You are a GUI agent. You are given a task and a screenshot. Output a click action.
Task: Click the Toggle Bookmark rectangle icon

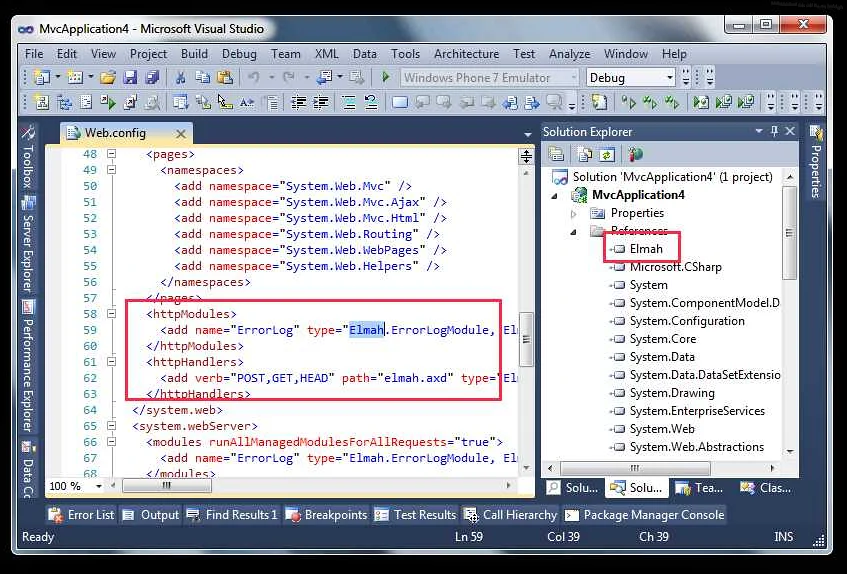tap(400, 102)
